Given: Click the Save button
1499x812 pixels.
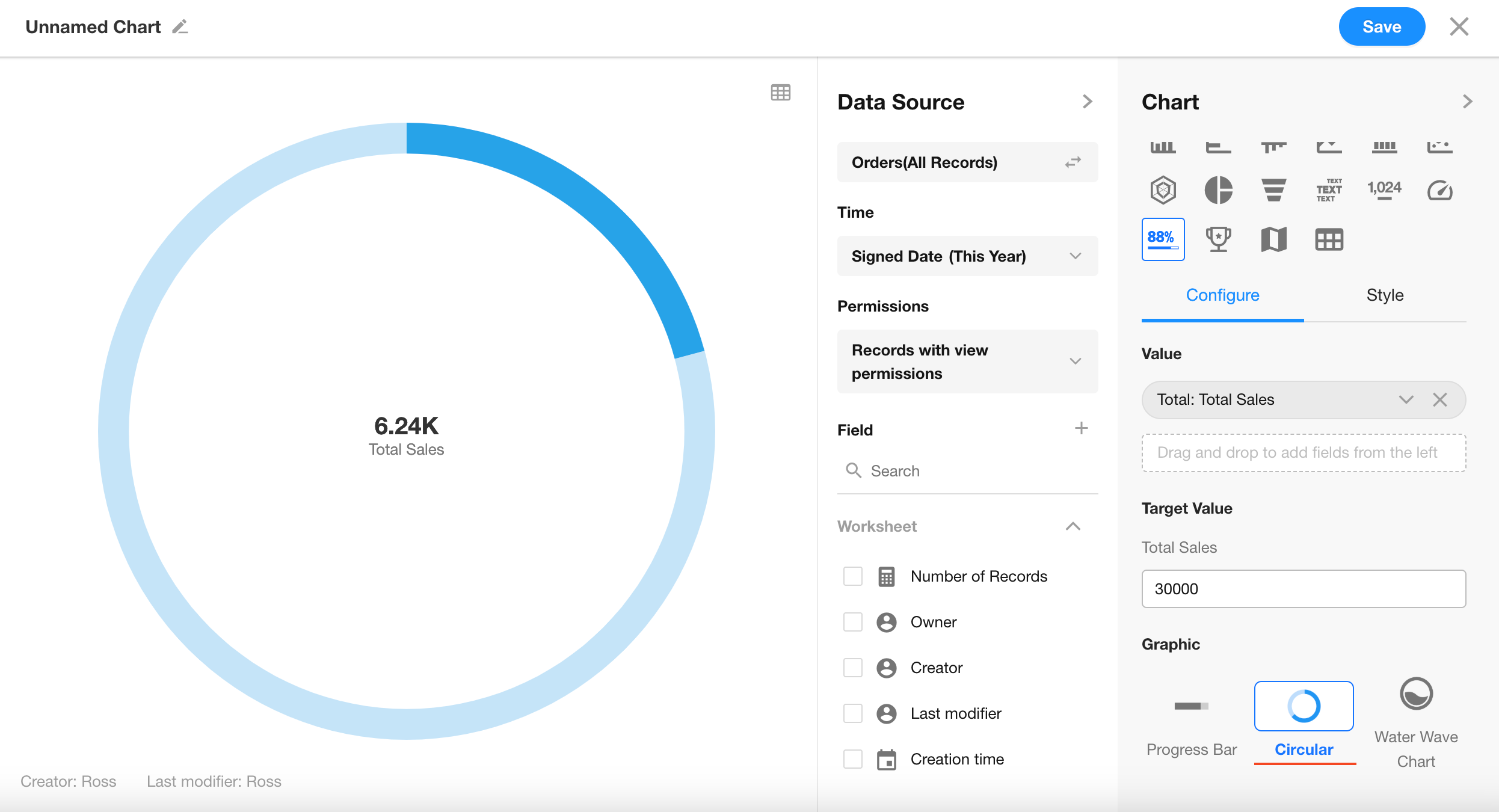Looking at the screenshot, I should pos(1381,27).
